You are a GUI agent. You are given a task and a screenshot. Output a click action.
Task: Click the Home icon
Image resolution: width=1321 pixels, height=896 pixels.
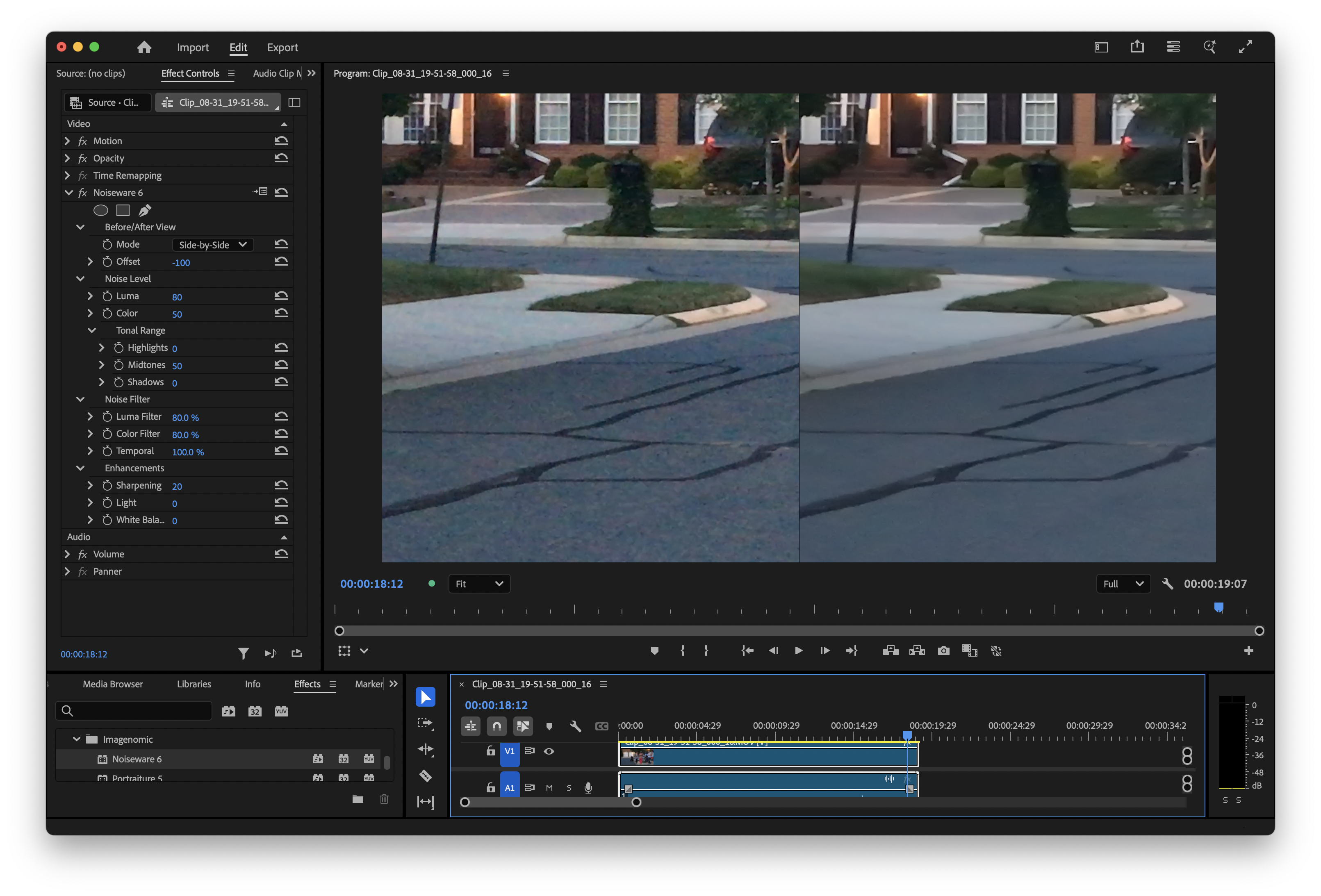[144, 47]
